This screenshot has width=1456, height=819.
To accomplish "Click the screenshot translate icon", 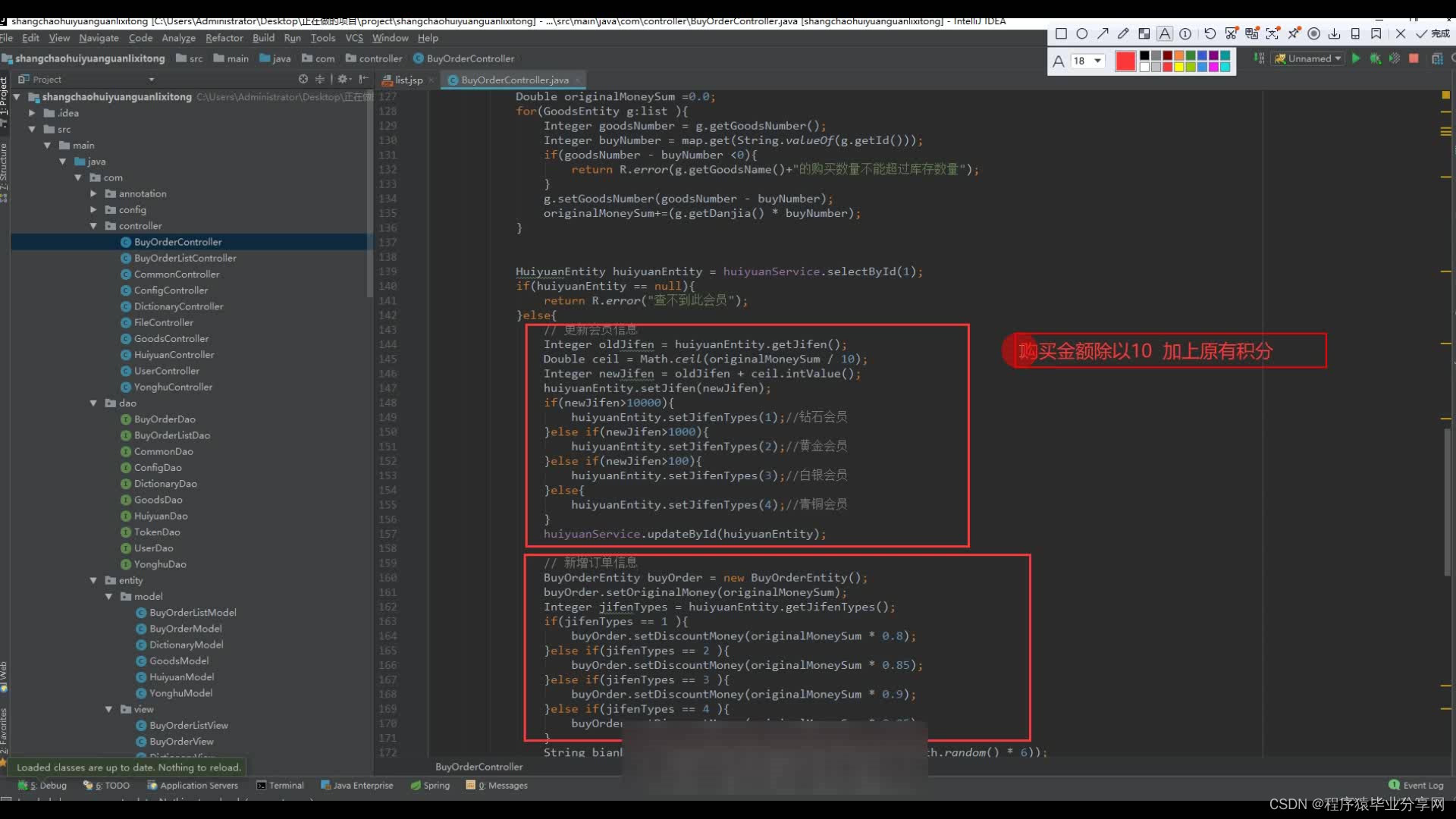I will 1252,33.
